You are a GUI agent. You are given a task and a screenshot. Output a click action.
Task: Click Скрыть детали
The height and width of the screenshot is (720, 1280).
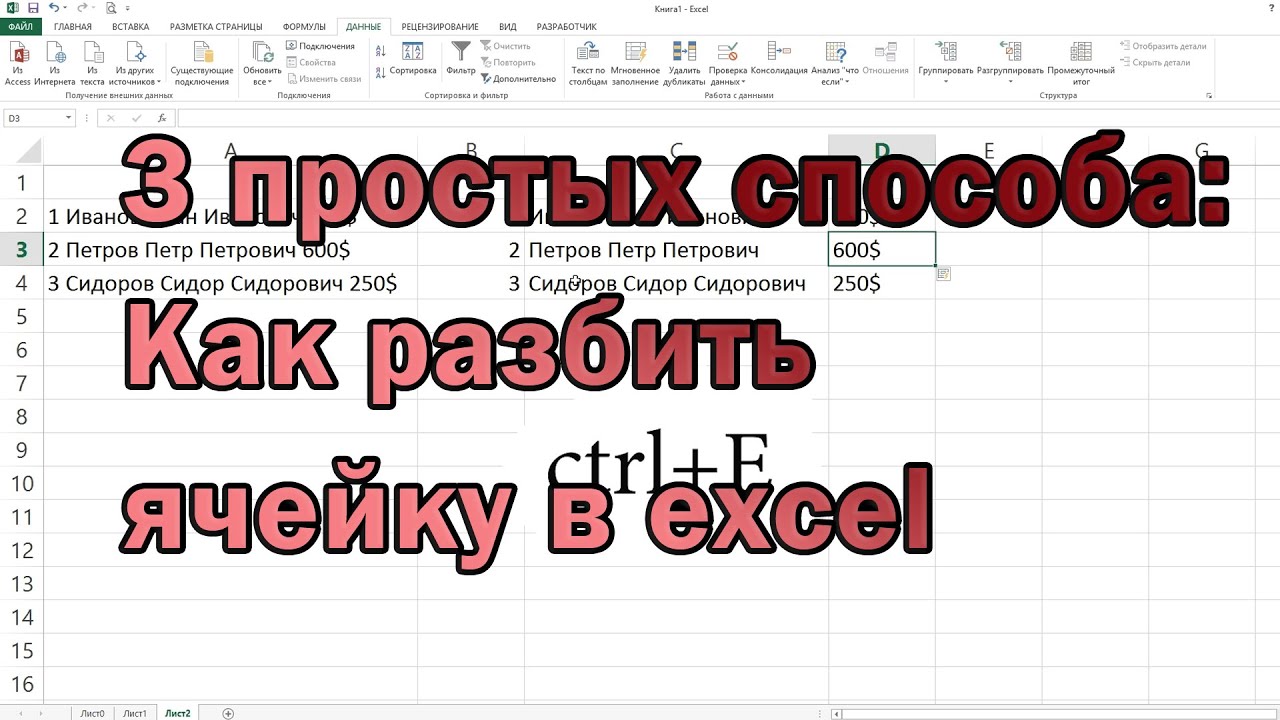coord(1156,62)
